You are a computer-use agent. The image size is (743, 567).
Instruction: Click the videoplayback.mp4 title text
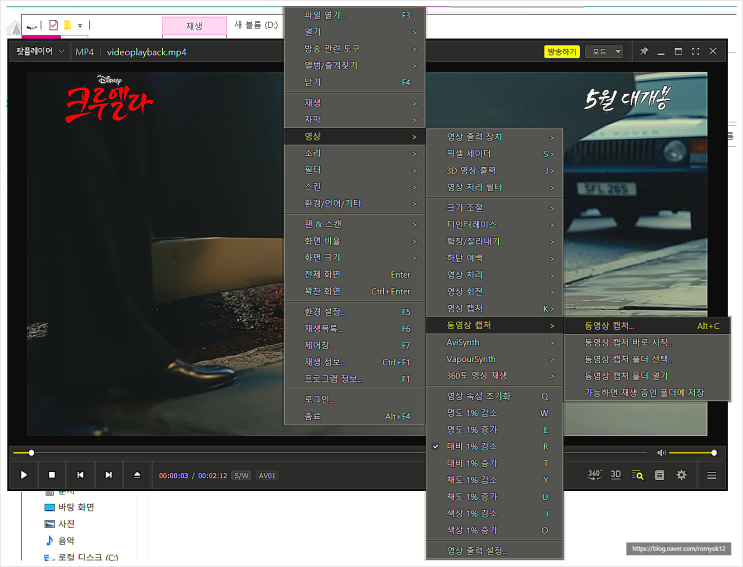(x=146, y=52)
